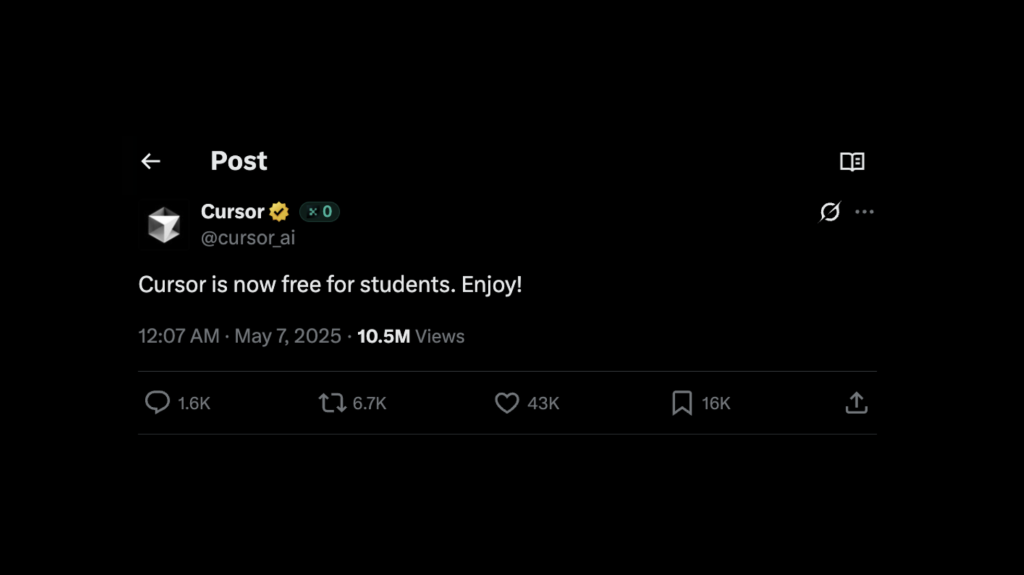
Task: Click the 12:07 AM timestamp link
Action: coord(178,337)
